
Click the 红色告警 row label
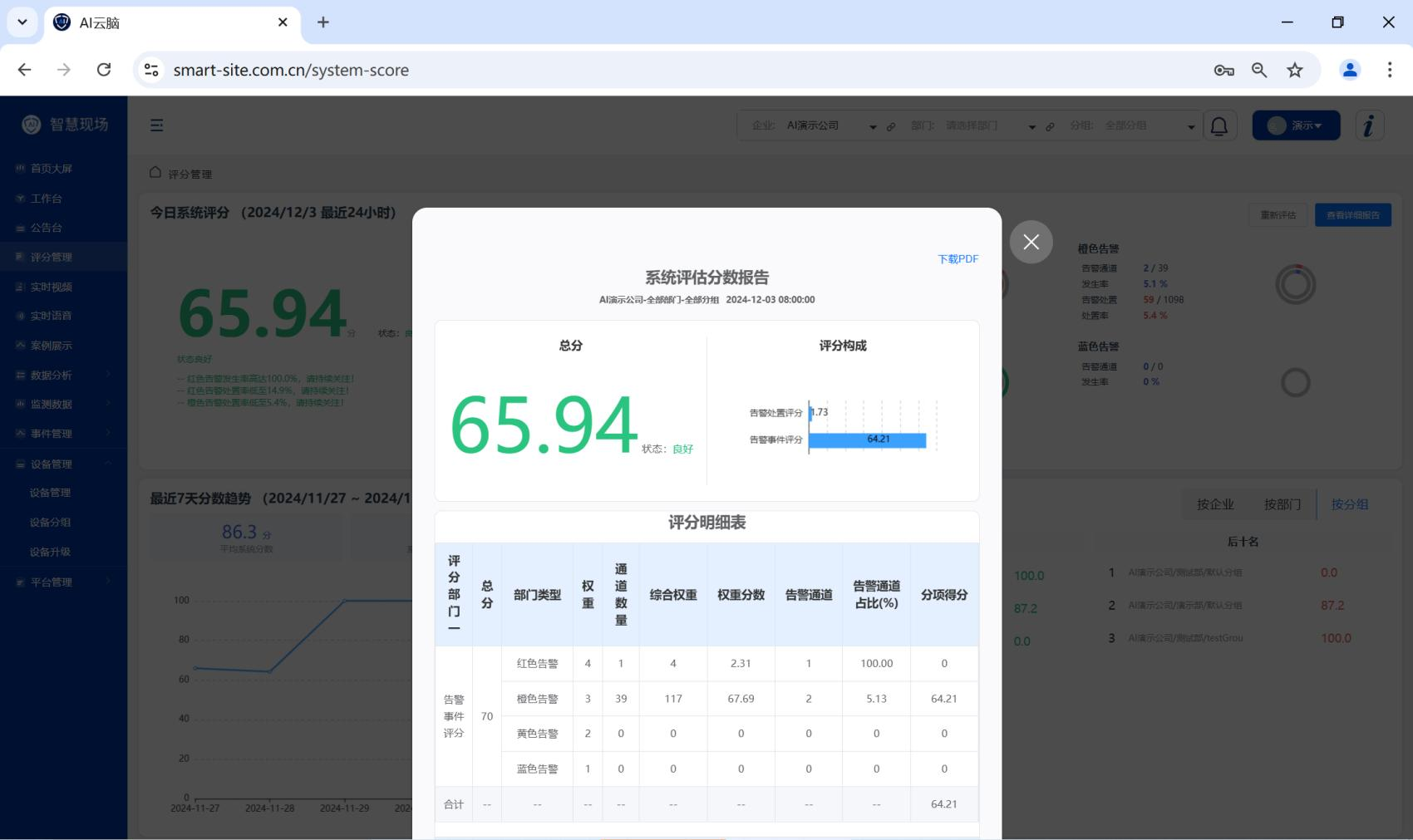[537, 664]
